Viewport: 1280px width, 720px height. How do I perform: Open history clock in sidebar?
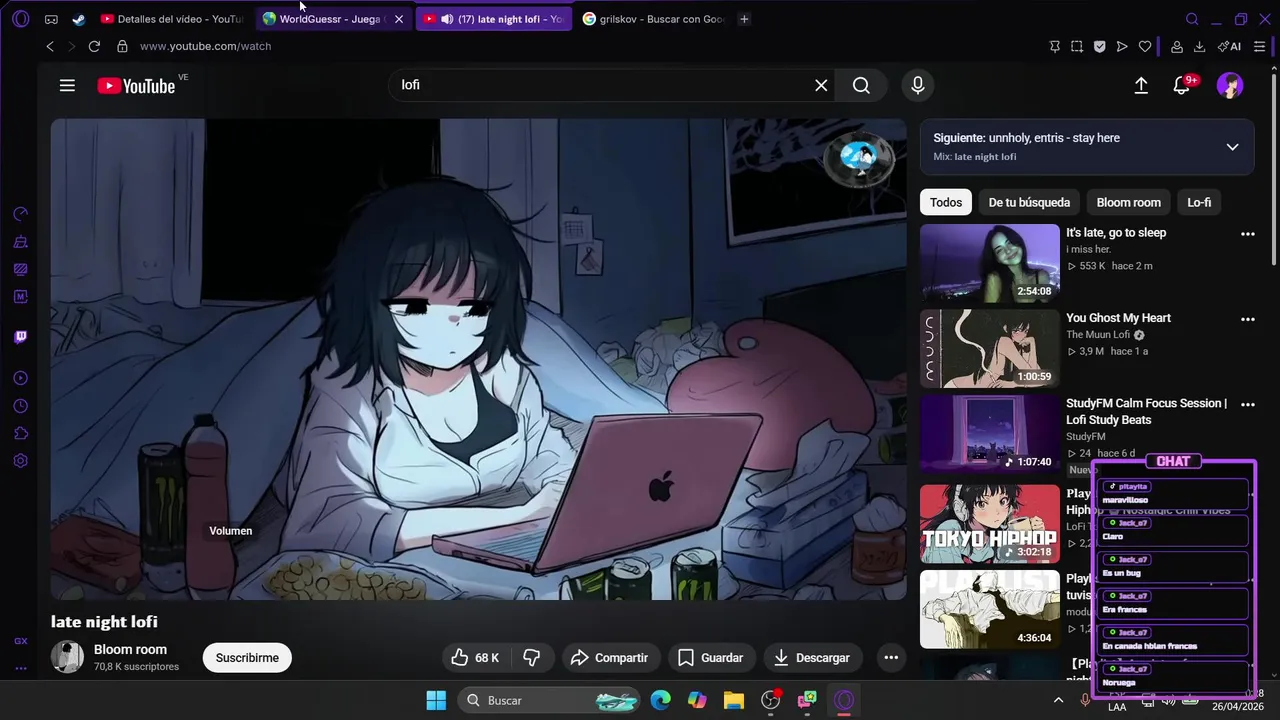pos(20,406)
